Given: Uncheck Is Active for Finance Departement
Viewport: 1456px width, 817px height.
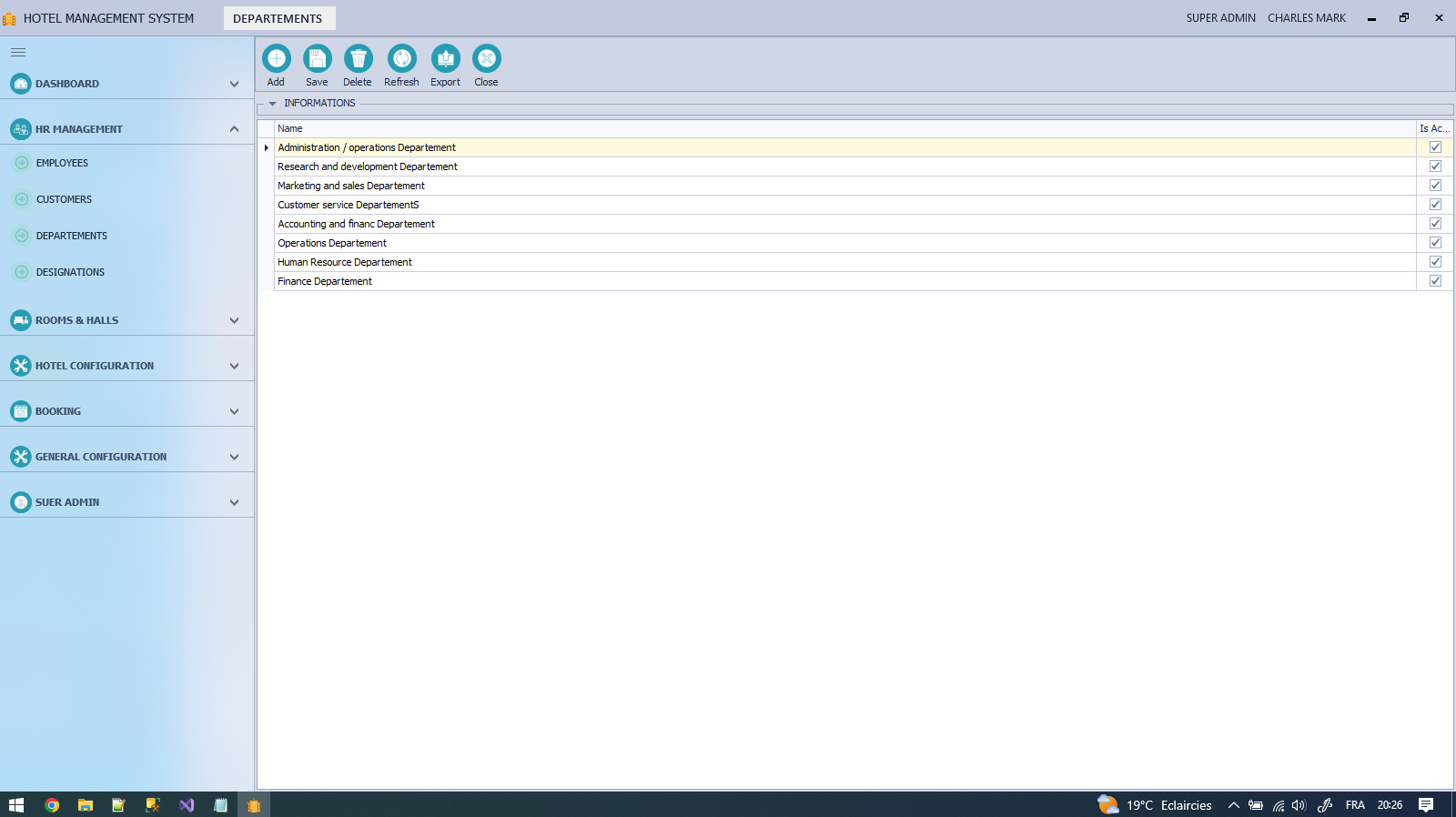Looking at the screenshot, I should [1435, 281].
